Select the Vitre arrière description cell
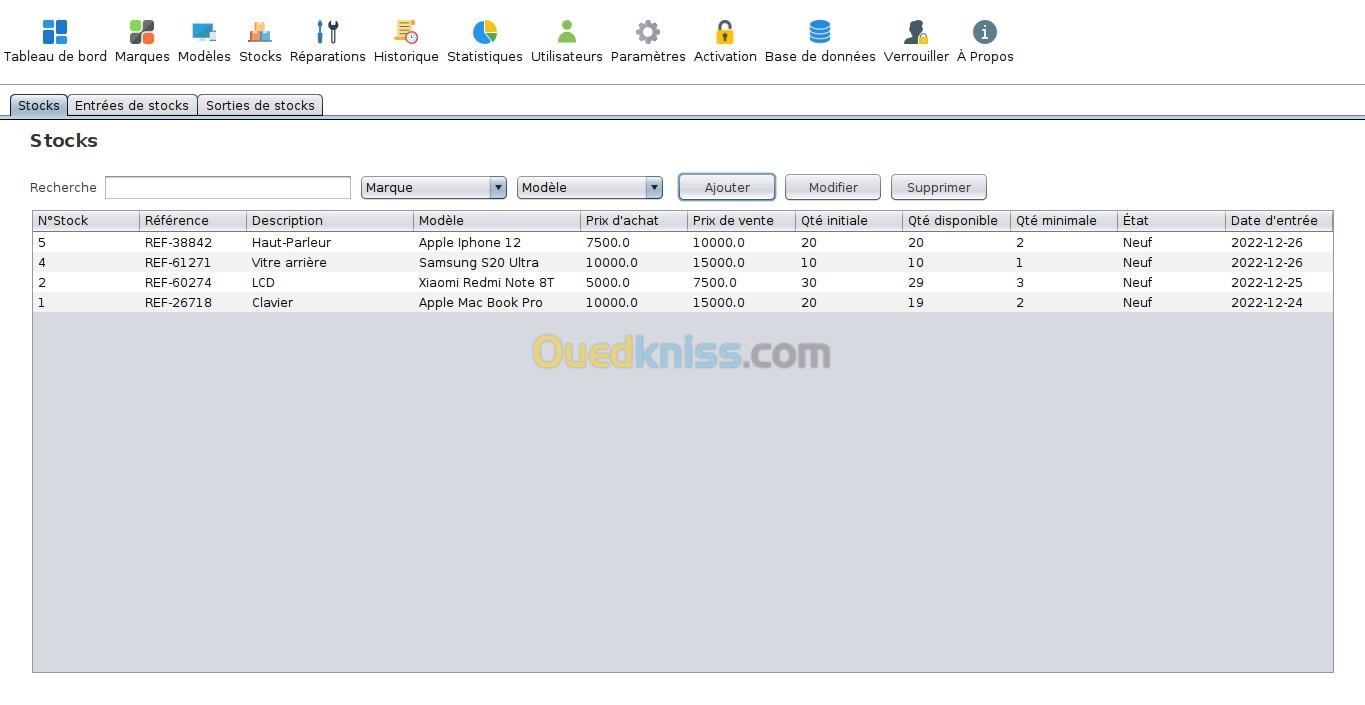 [x=330, y=262]
